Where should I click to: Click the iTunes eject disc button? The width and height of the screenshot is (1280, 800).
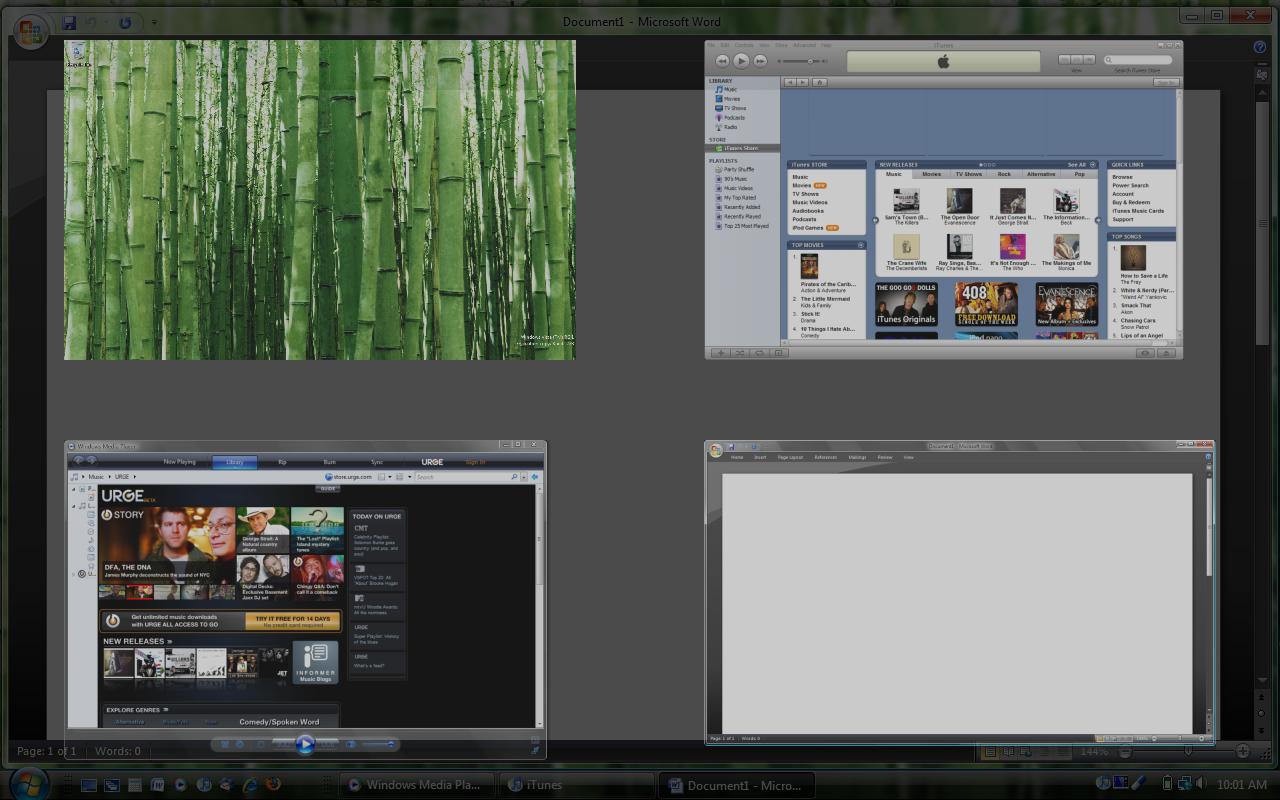click(x=1167, y=352)
